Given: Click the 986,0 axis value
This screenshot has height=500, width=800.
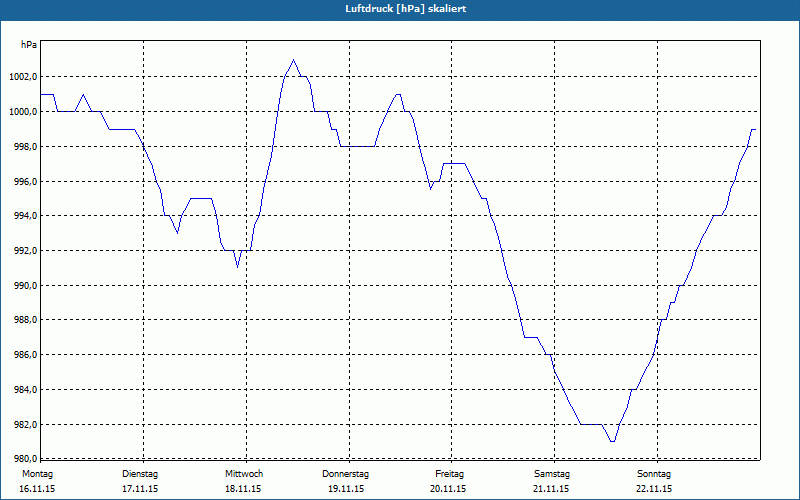Looking at the screenshot, I should pos(25,355).
